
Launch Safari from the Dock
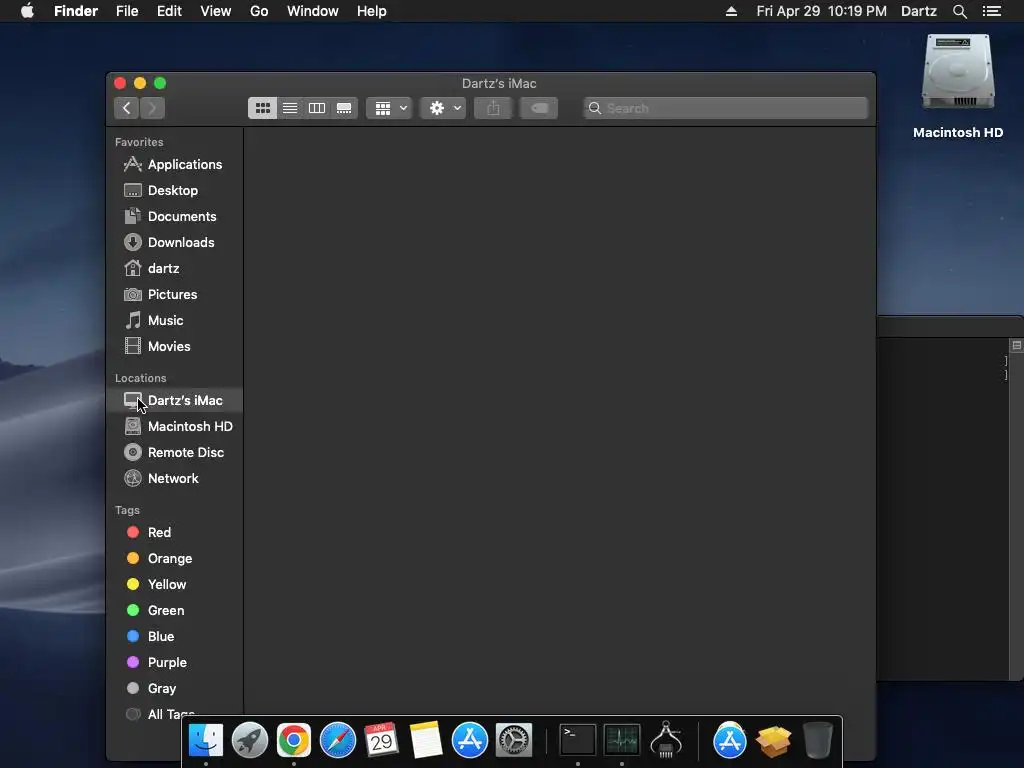pyautogui.click(x=338, y=740)
